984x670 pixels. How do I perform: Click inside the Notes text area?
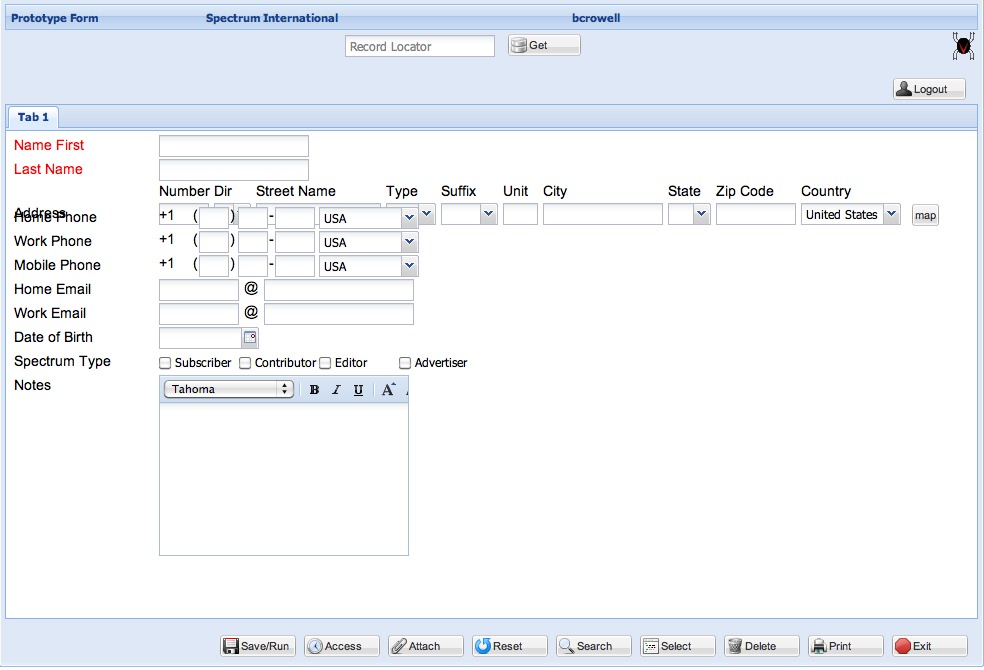[284, 479]
